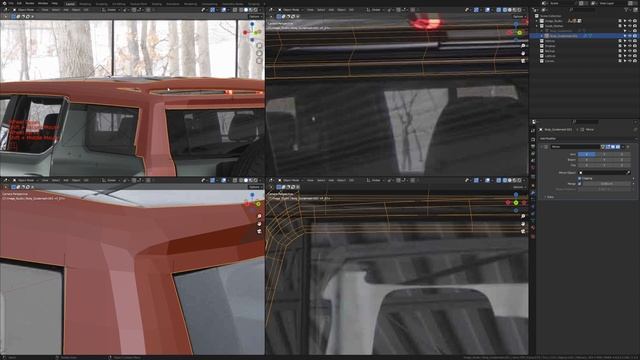Remove the Mirror modifier with X button

[629, 147]
